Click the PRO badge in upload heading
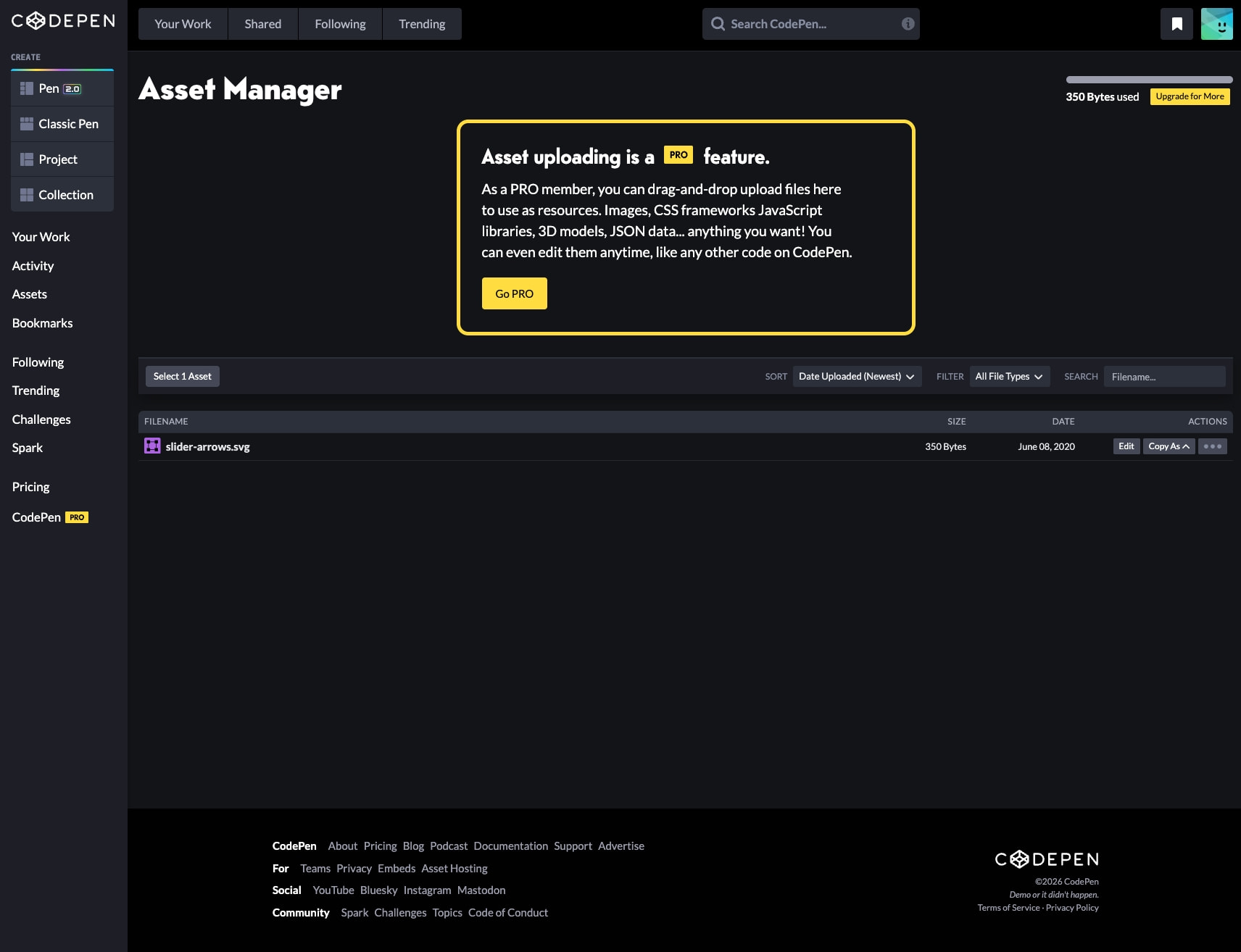Viewport: 1241px width, 952px height. pos(678,155)
